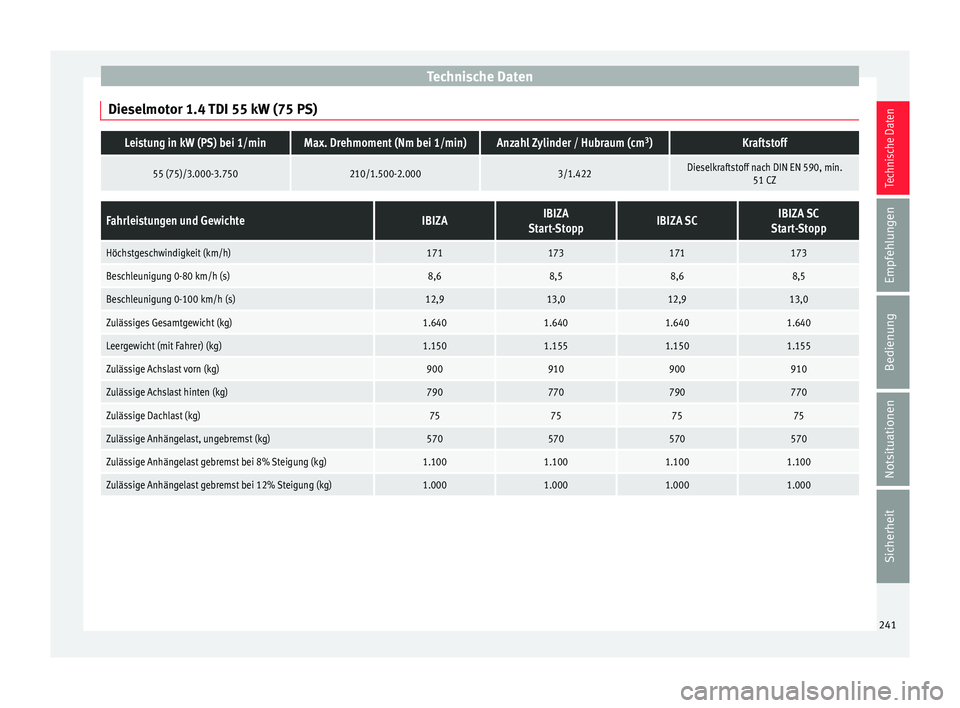Switch to the Empfehlungen side tab
960x708 pixels.
pyautogui.click(x=892, y=245)
